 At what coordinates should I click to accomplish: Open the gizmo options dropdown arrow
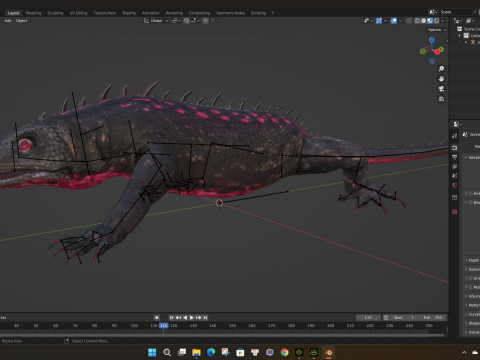pos(385,21)
